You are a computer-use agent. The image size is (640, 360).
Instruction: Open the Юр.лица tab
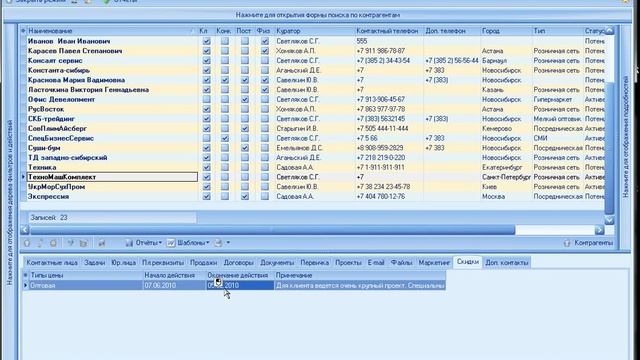coord(124,263)
